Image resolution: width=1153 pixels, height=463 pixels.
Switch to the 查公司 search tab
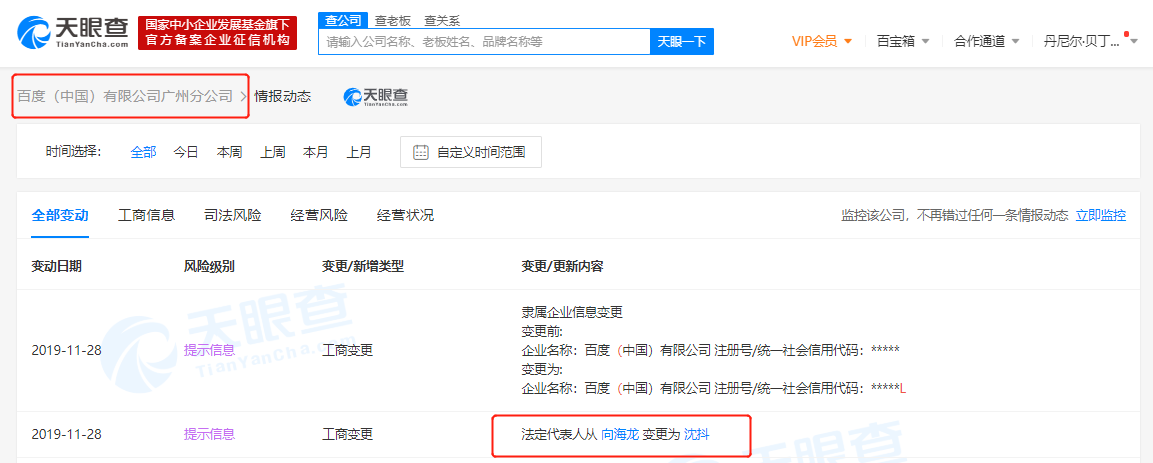(343, 21)
